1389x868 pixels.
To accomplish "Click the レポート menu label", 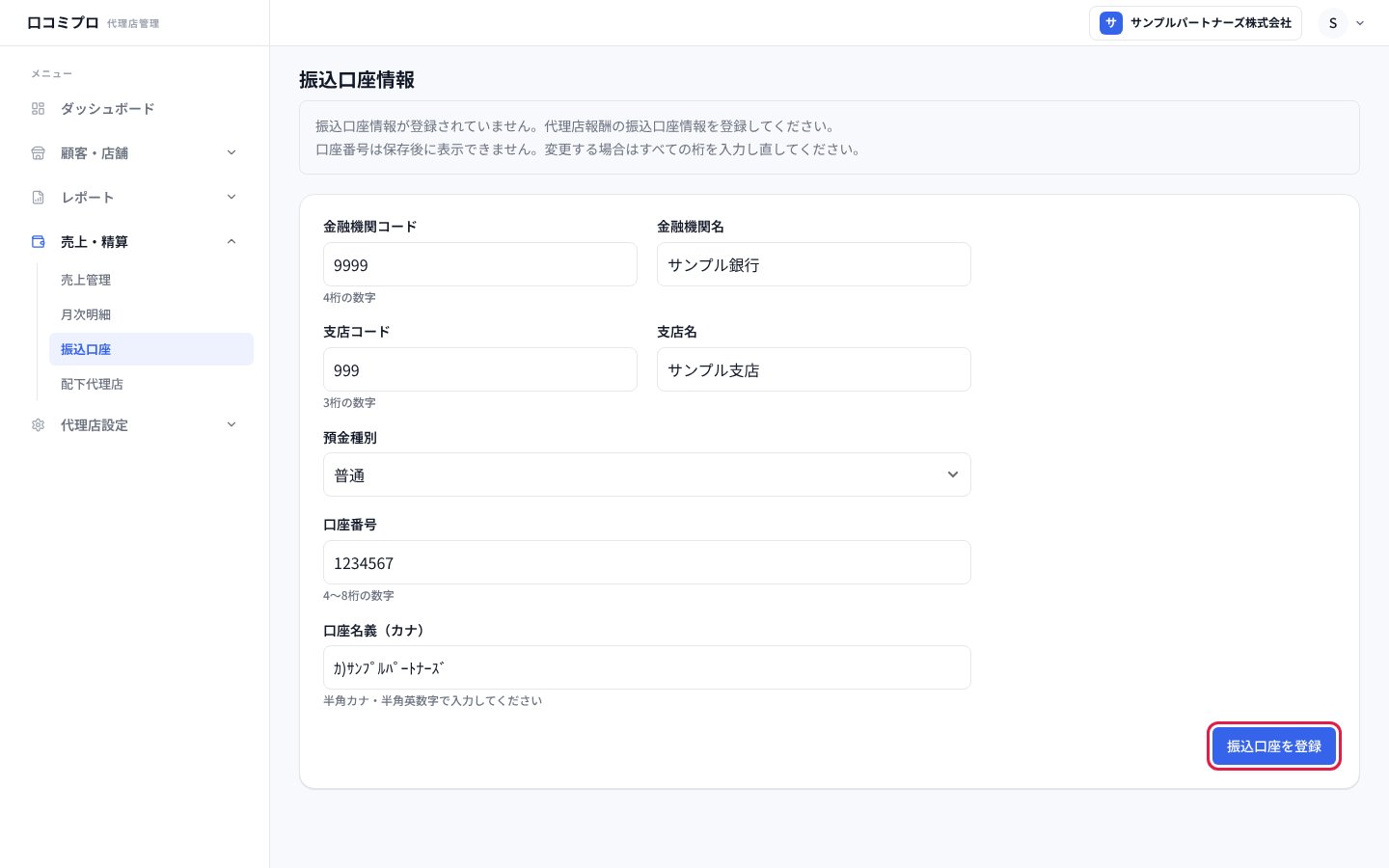I will (88, 198).
